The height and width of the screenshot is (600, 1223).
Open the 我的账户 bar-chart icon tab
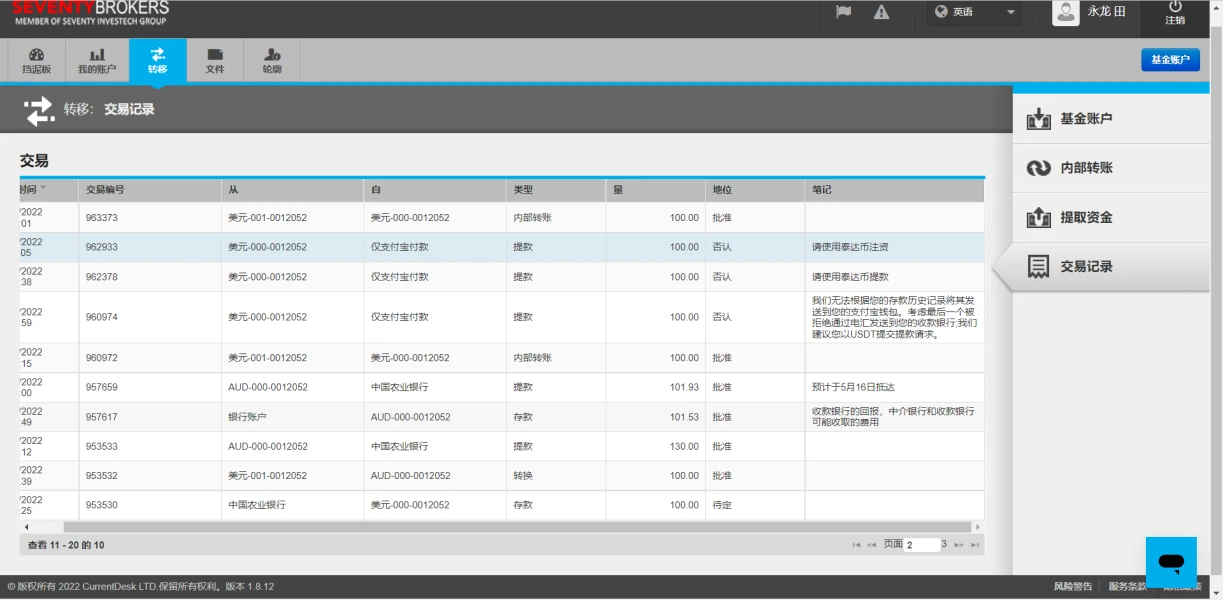(x=97, y=61)
